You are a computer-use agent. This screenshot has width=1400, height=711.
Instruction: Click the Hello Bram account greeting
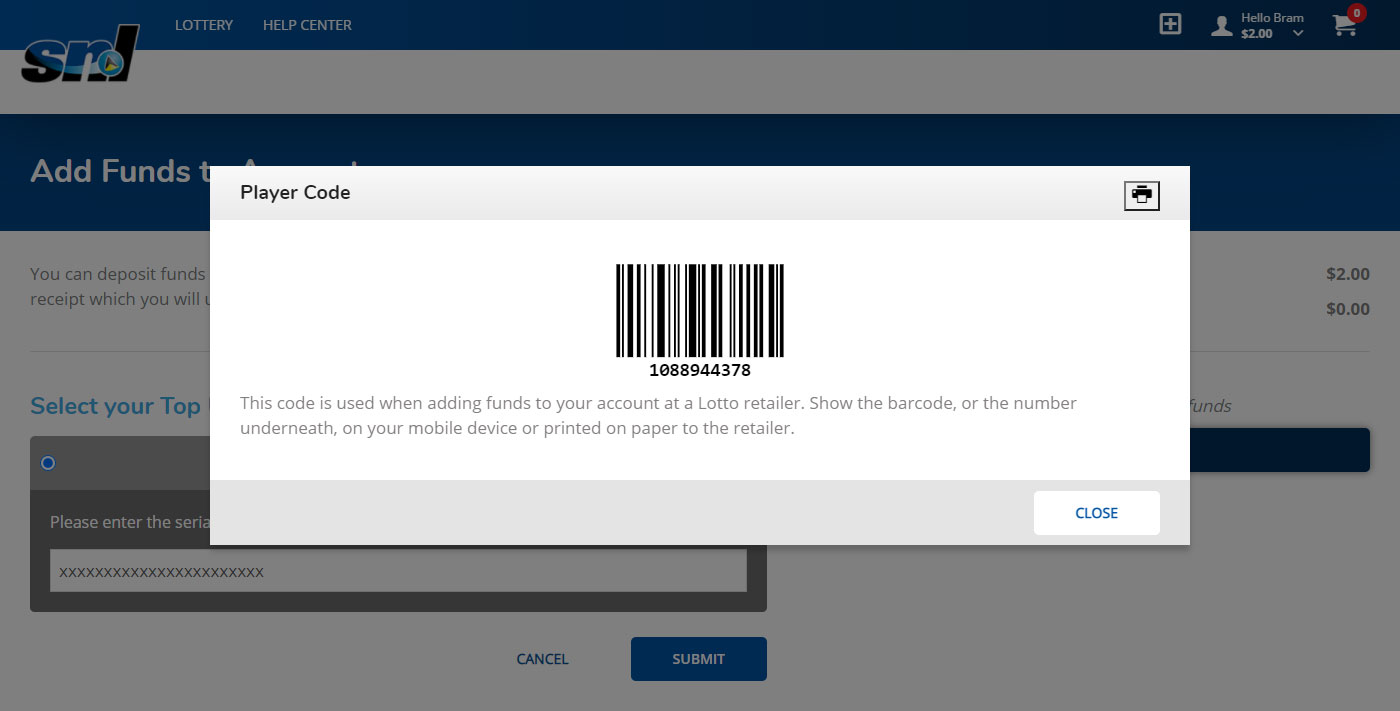[1272, 18]
